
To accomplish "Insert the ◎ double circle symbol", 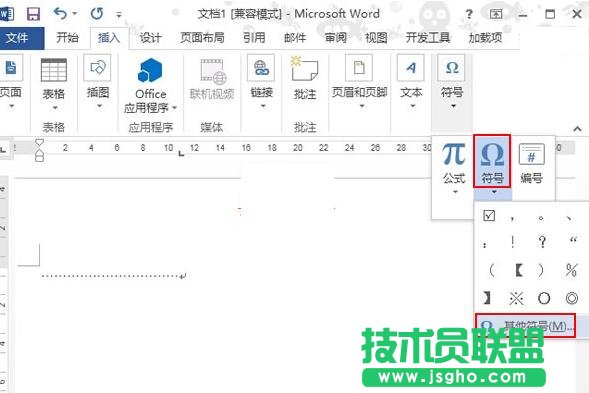I will [572, 299].
